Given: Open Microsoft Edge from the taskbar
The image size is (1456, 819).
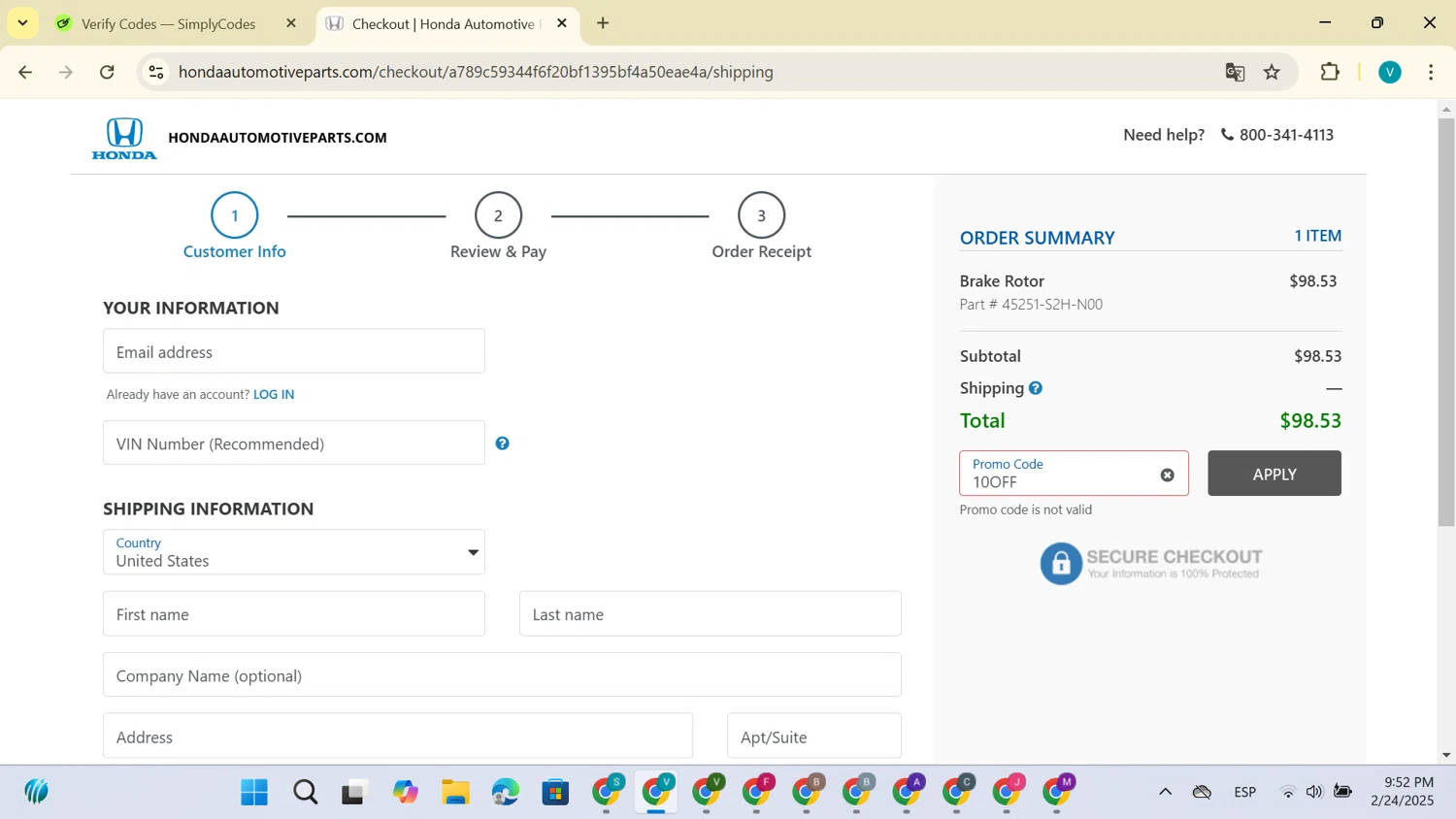Looking at the screenshot, I should point(506,793).
